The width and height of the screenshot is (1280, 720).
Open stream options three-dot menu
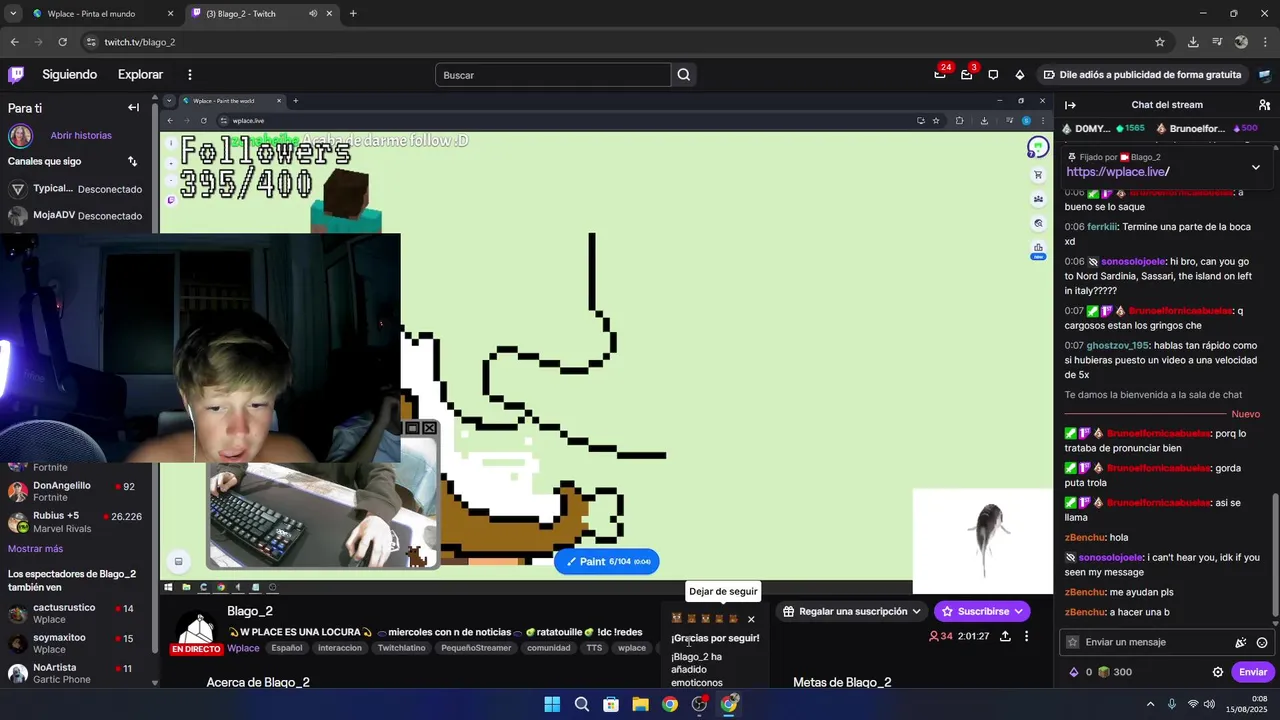[x=1026, y=636]
